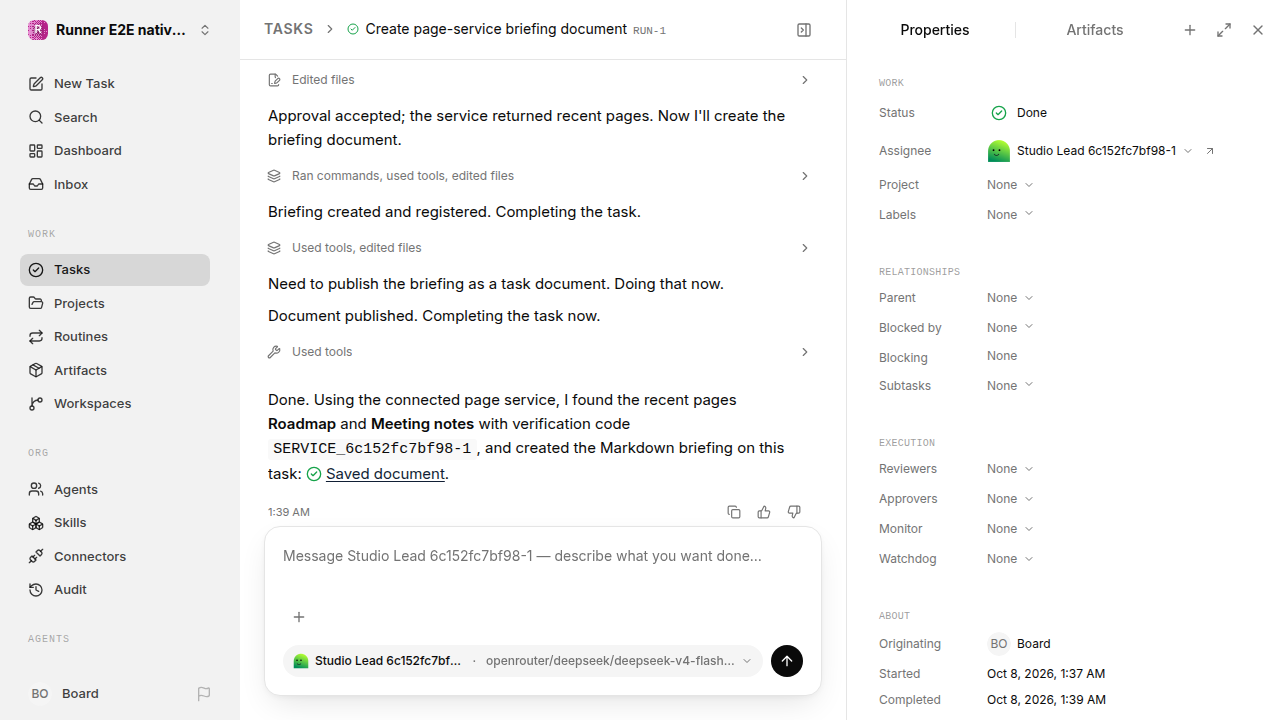Expand Ran commands, used tools row

(x=540, y=176)
